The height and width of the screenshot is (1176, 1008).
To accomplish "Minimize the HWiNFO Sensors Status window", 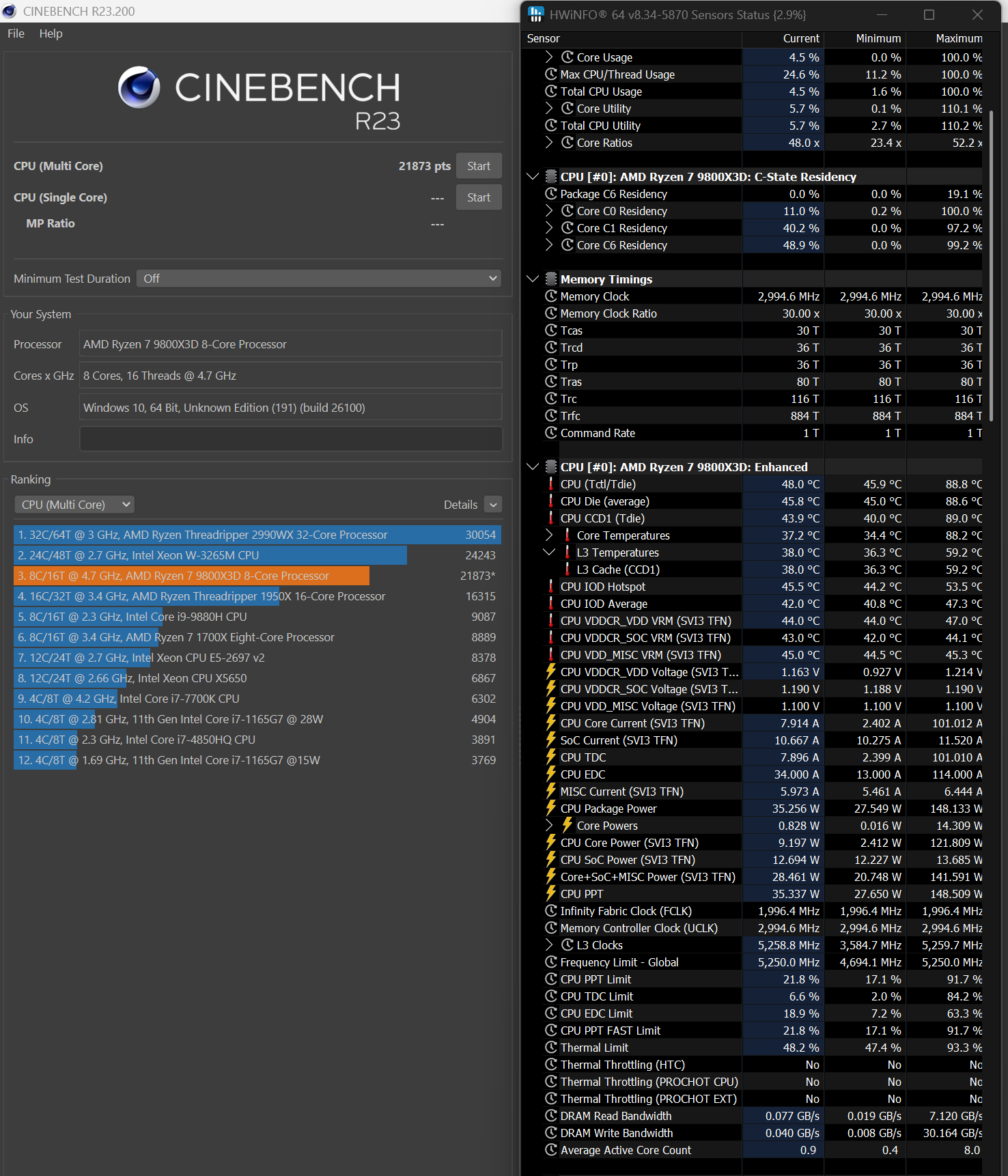I will pyautogui.click(x=882, y=14).
